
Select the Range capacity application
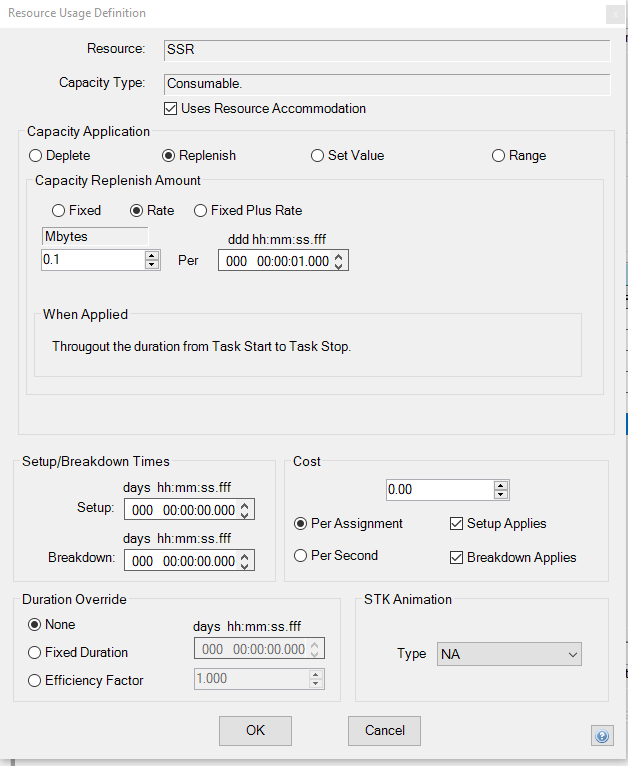(498, 156)
